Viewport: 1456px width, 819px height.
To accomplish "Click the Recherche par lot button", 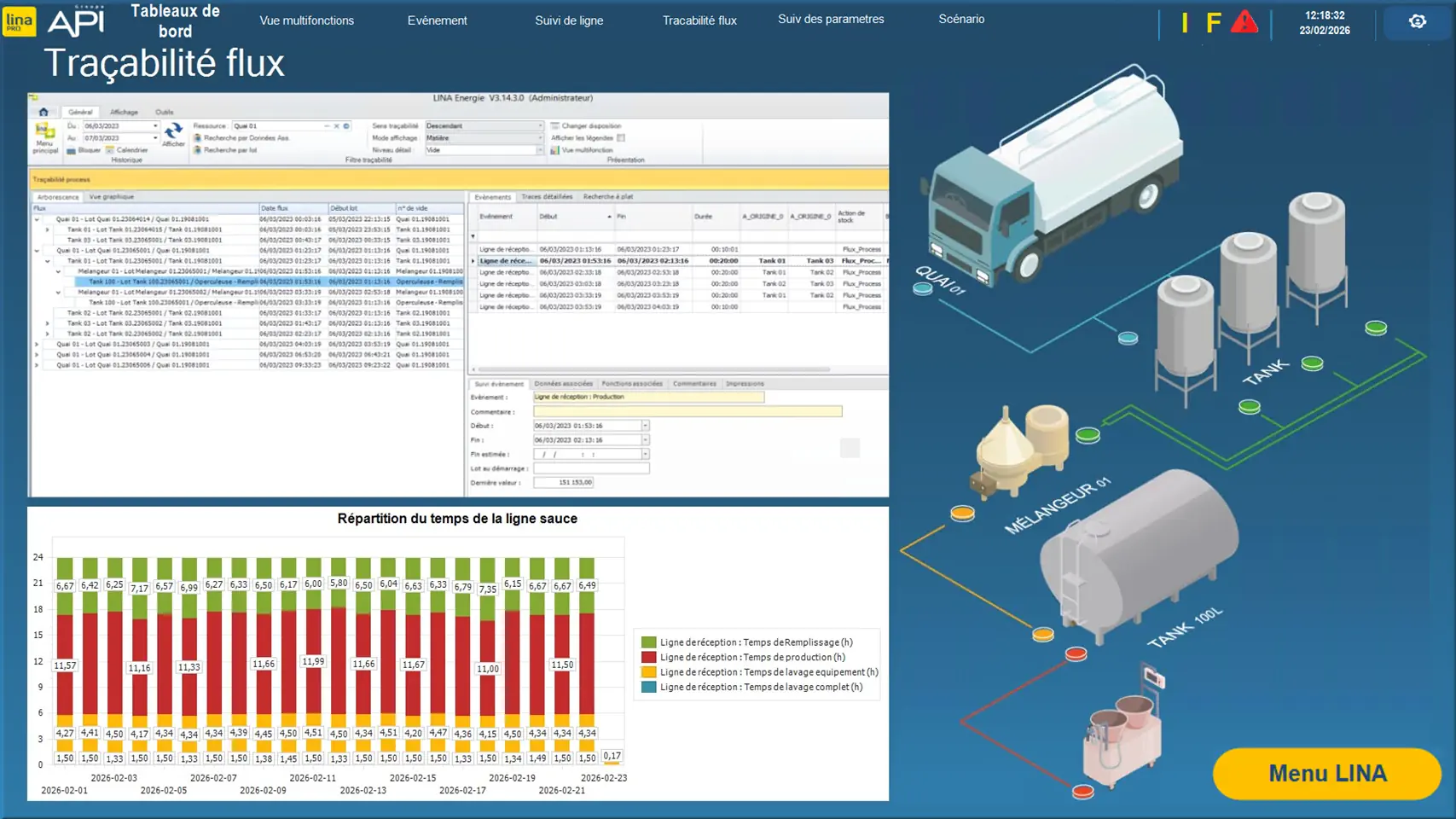I will (x=229, y=150).
